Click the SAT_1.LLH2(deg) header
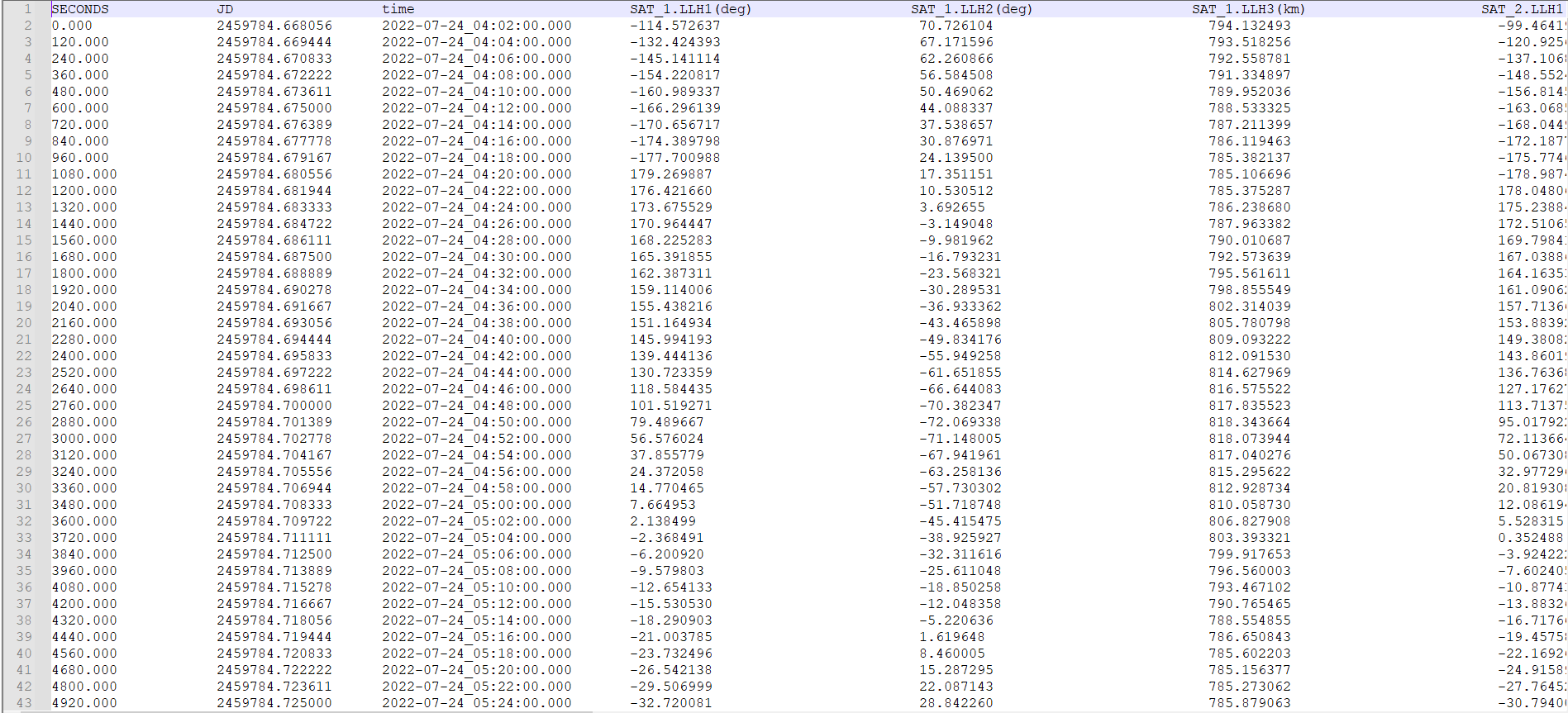Screen dimensions: 1568x713 971,9
